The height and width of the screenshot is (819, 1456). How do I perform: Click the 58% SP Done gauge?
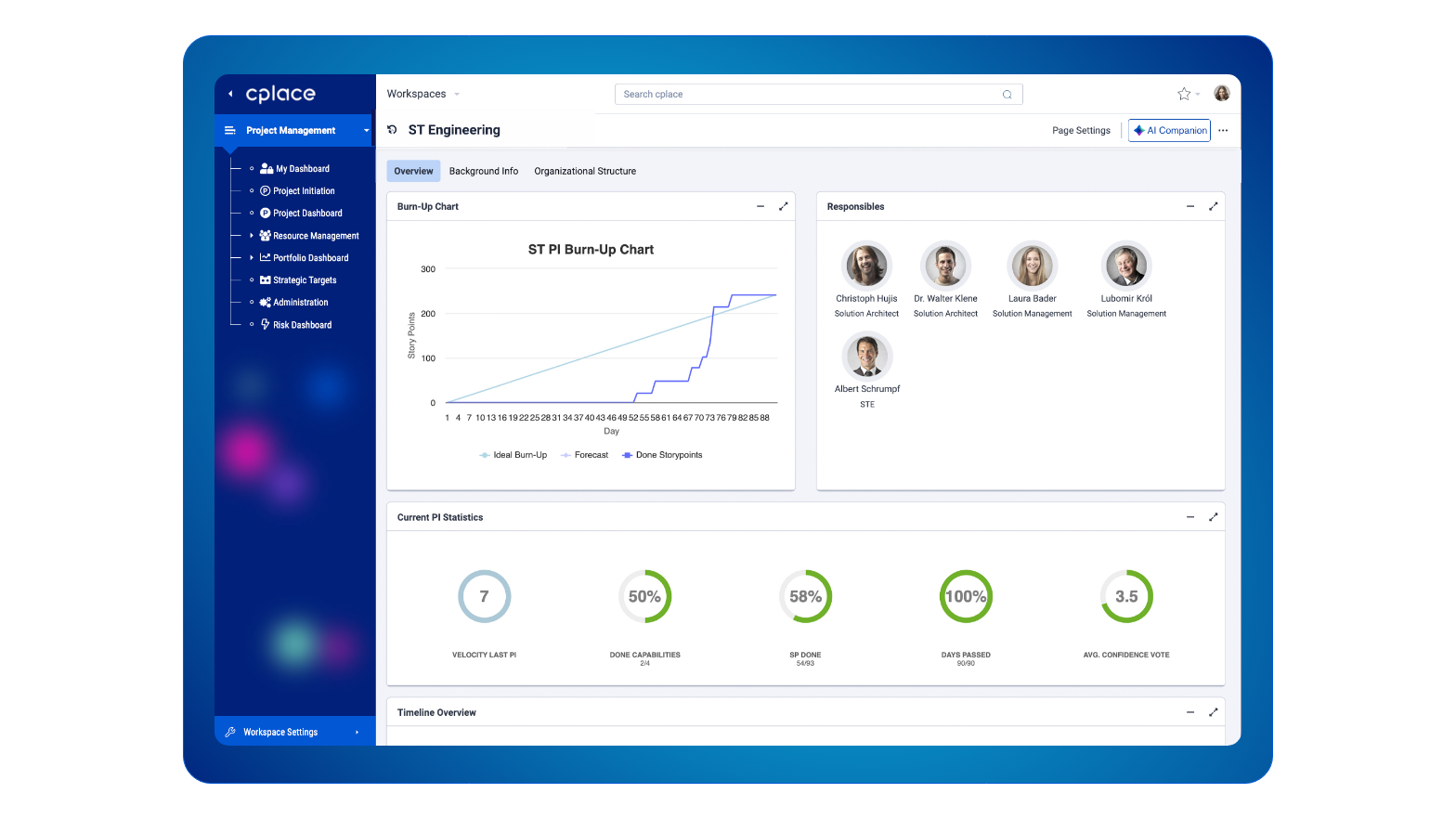[x=805, y=596]
